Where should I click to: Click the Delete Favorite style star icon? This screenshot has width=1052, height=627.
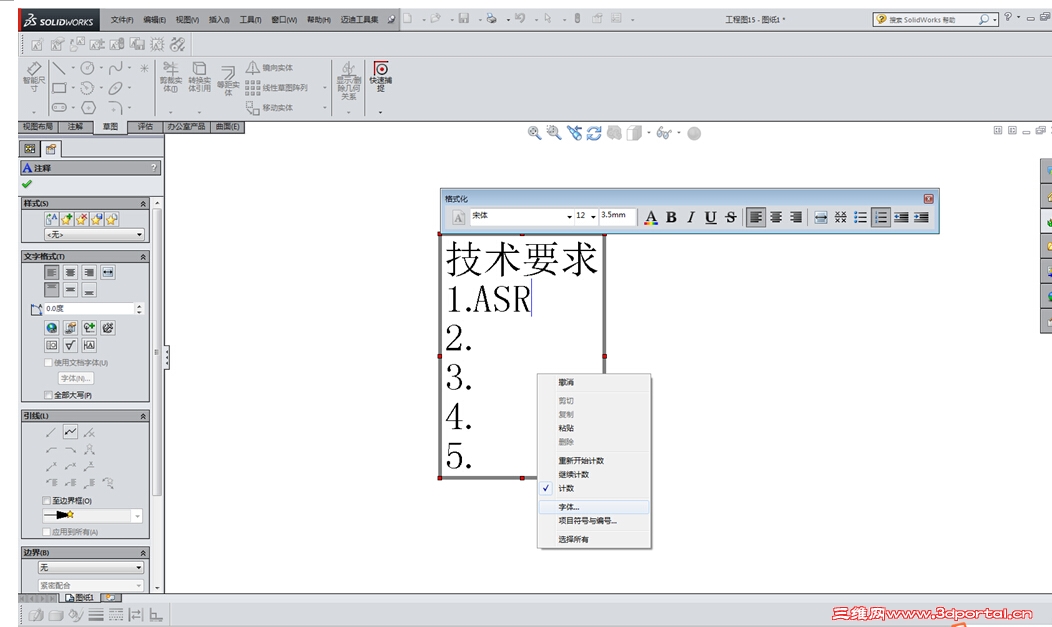coord(81,219)
